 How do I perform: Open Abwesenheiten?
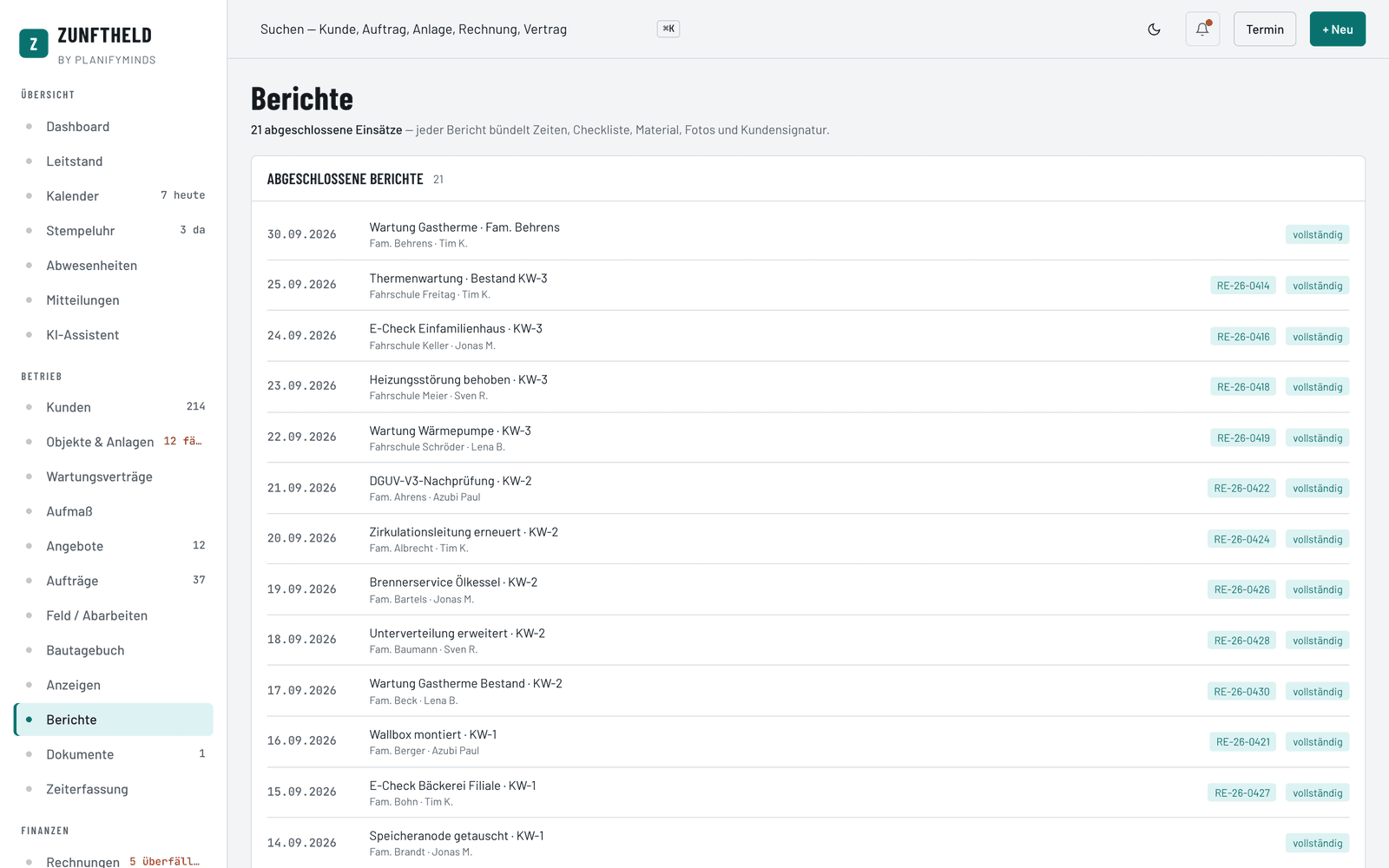pyautogui.click(x=114, y=266)
